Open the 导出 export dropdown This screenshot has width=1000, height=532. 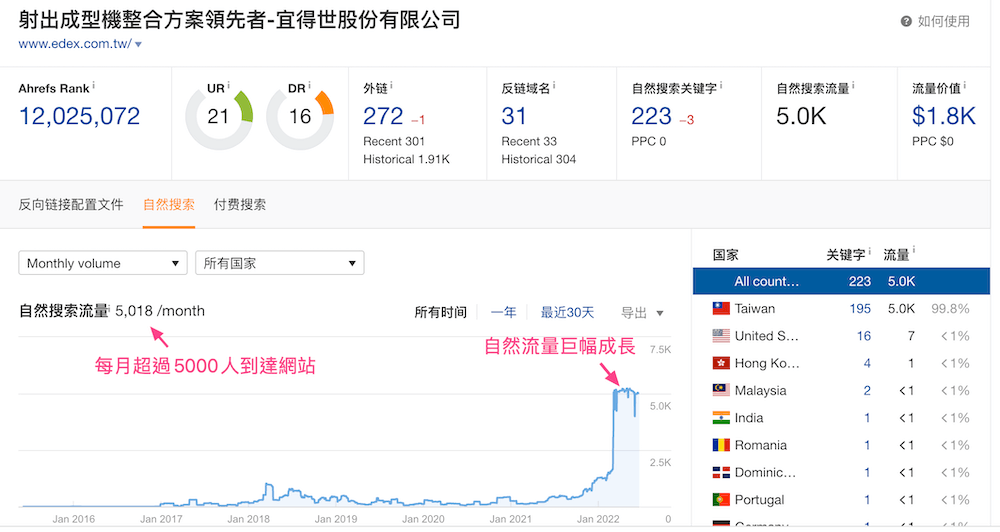(x=642, y=313)
